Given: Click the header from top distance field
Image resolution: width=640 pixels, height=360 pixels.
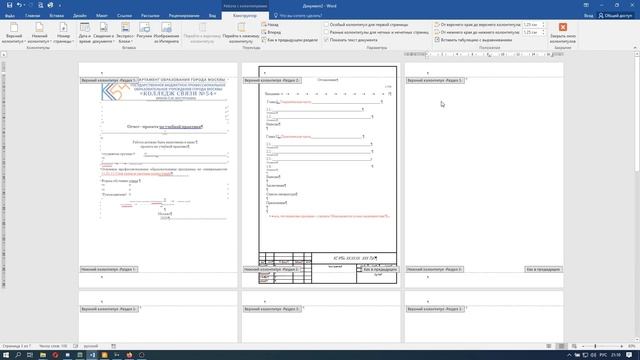Looking at the screenshot, I should [531, 24].
